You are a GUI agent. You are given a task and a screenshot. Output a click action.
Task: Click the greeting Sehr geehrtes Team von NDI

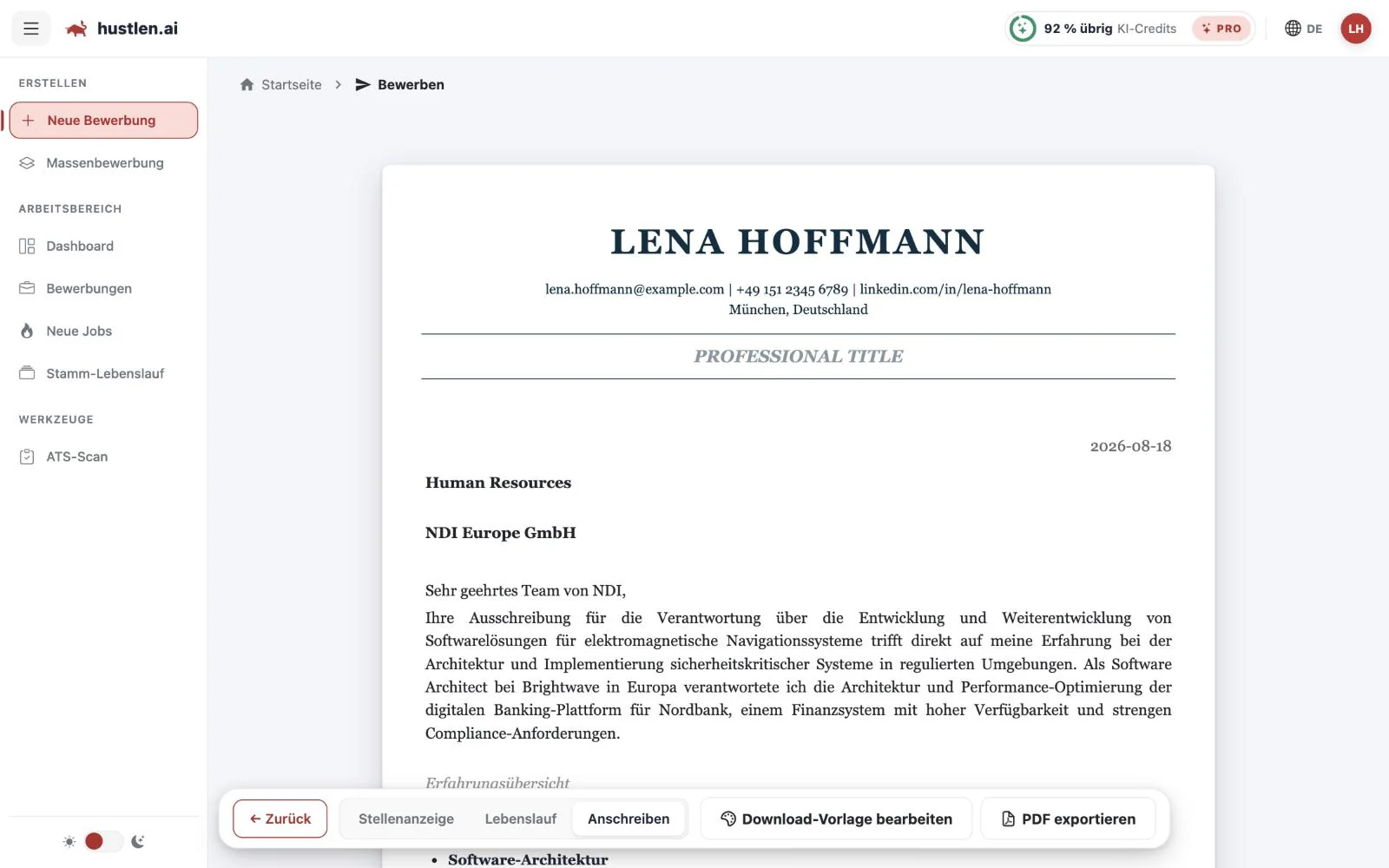(525, 590)
